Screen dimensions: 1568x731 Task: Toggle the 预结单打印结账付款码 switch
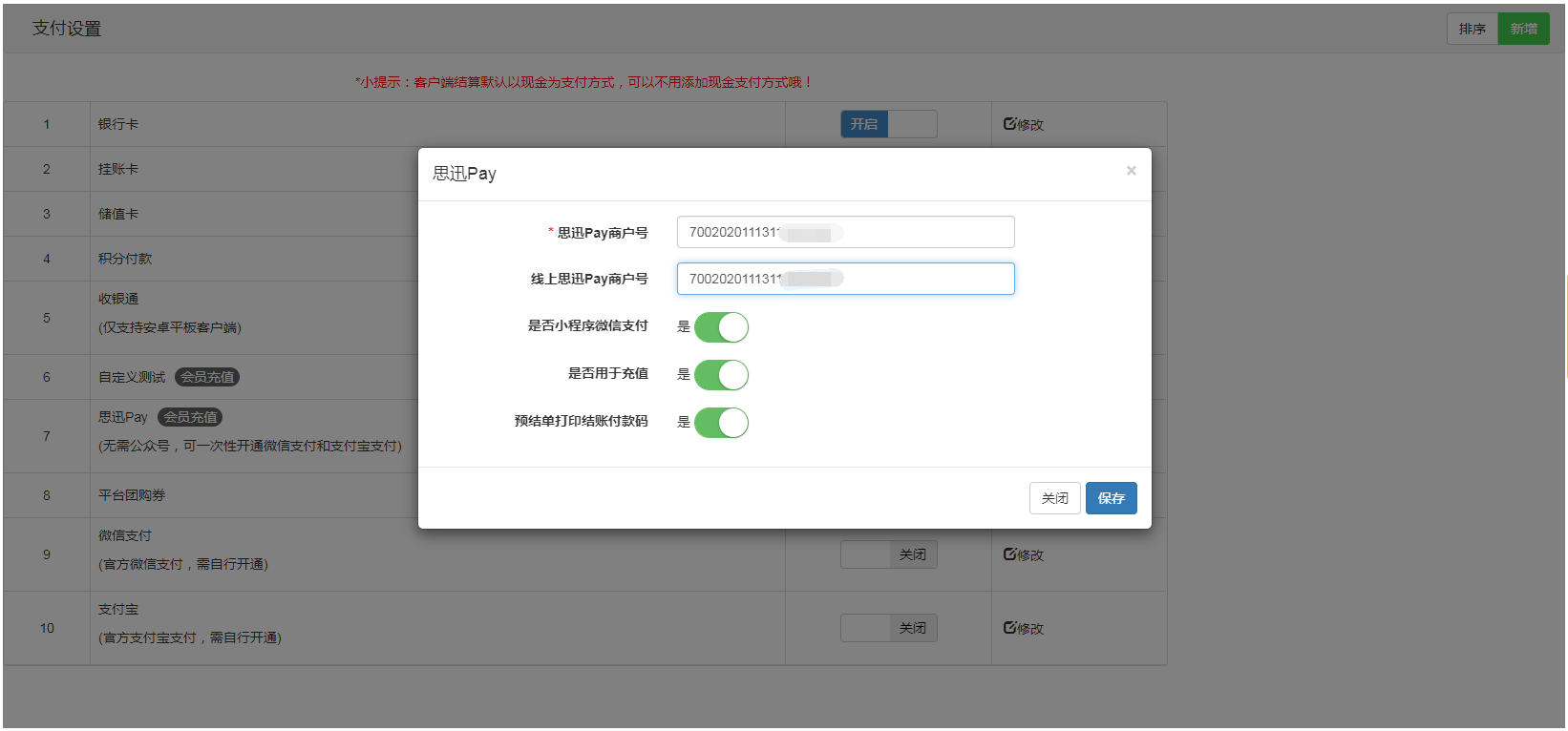721,423
